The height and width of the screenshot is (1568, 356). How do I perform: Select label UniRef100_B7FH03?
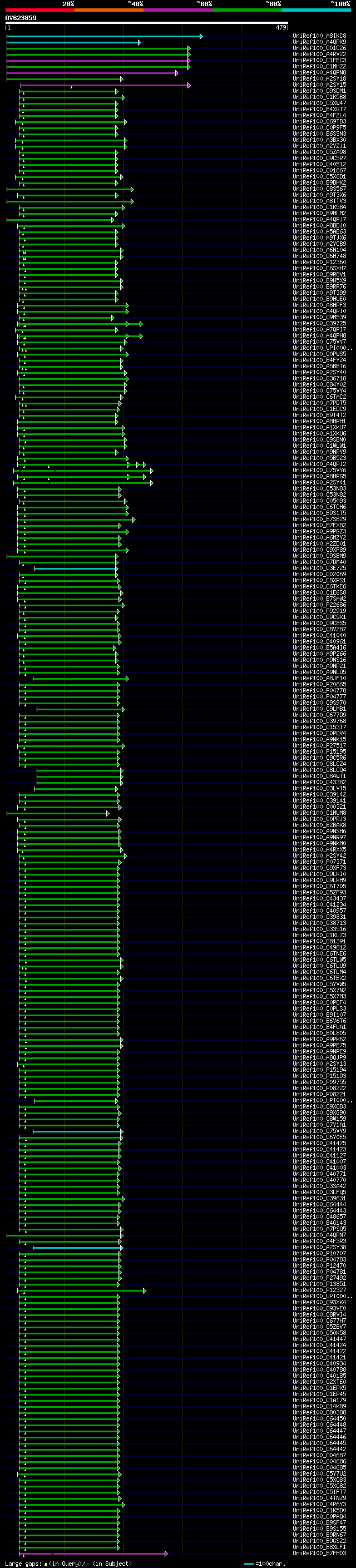coord(319,1553)
